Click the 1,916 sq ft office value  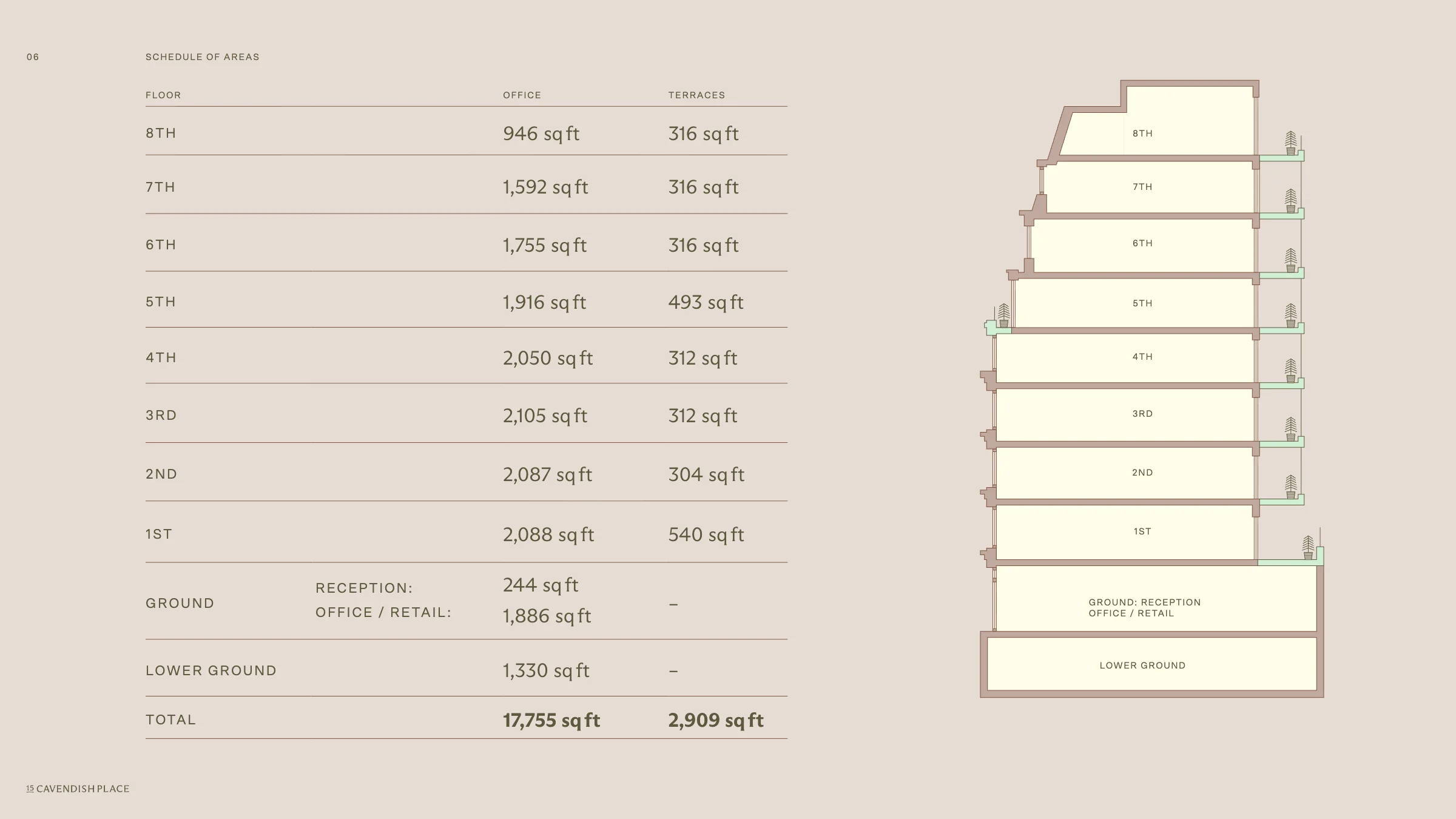tap(544, 302)
